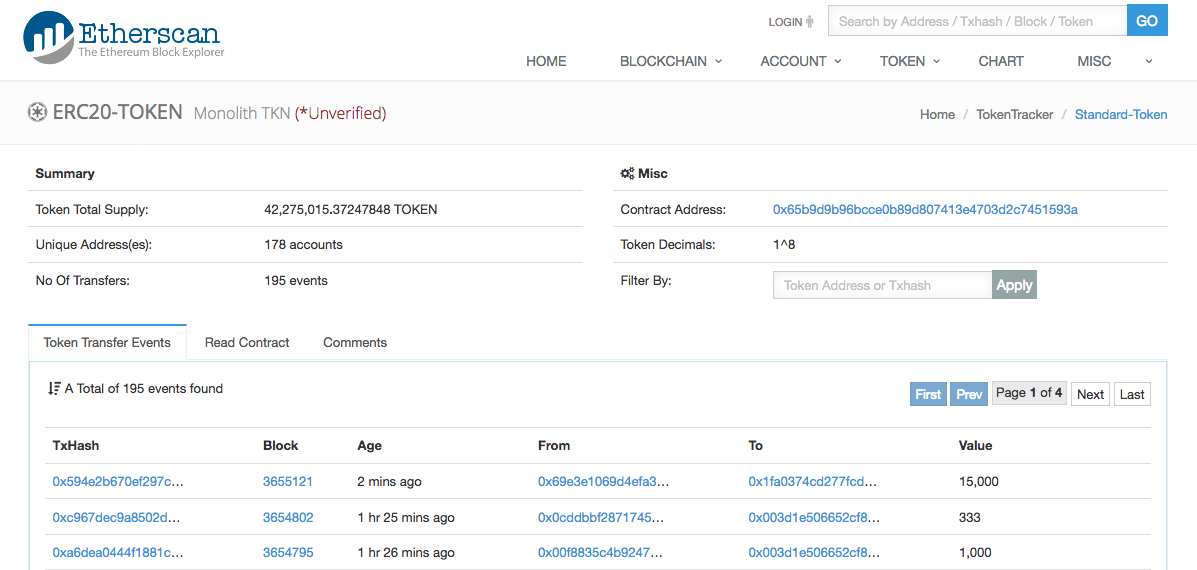Click the Block column header
The width and height of the screenshot is (1197, 570).
pyautogui.click(x=280, y=446)
